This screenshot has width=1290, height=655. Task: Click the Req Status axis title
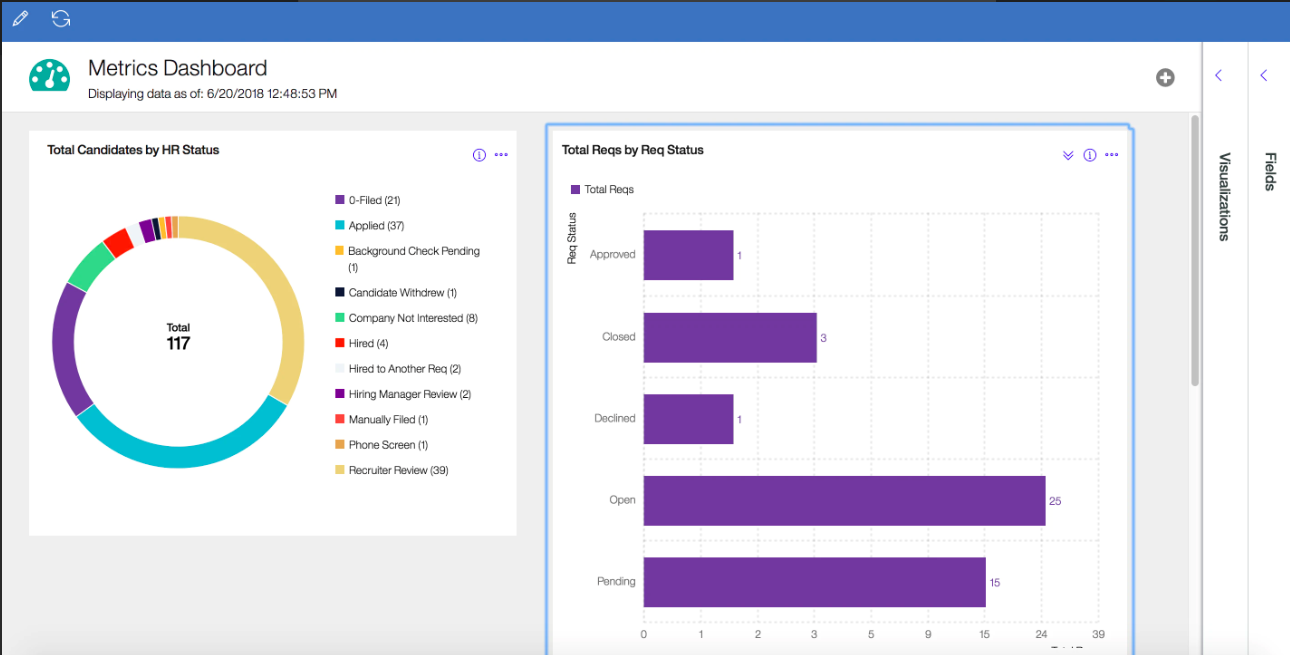573,238
